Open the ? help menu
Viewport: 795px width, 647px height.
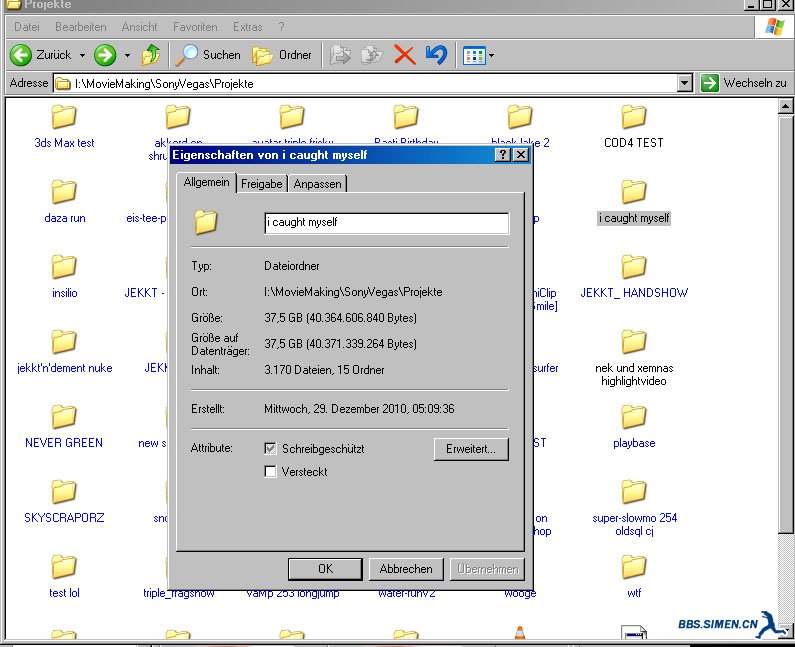pos(281,27)
